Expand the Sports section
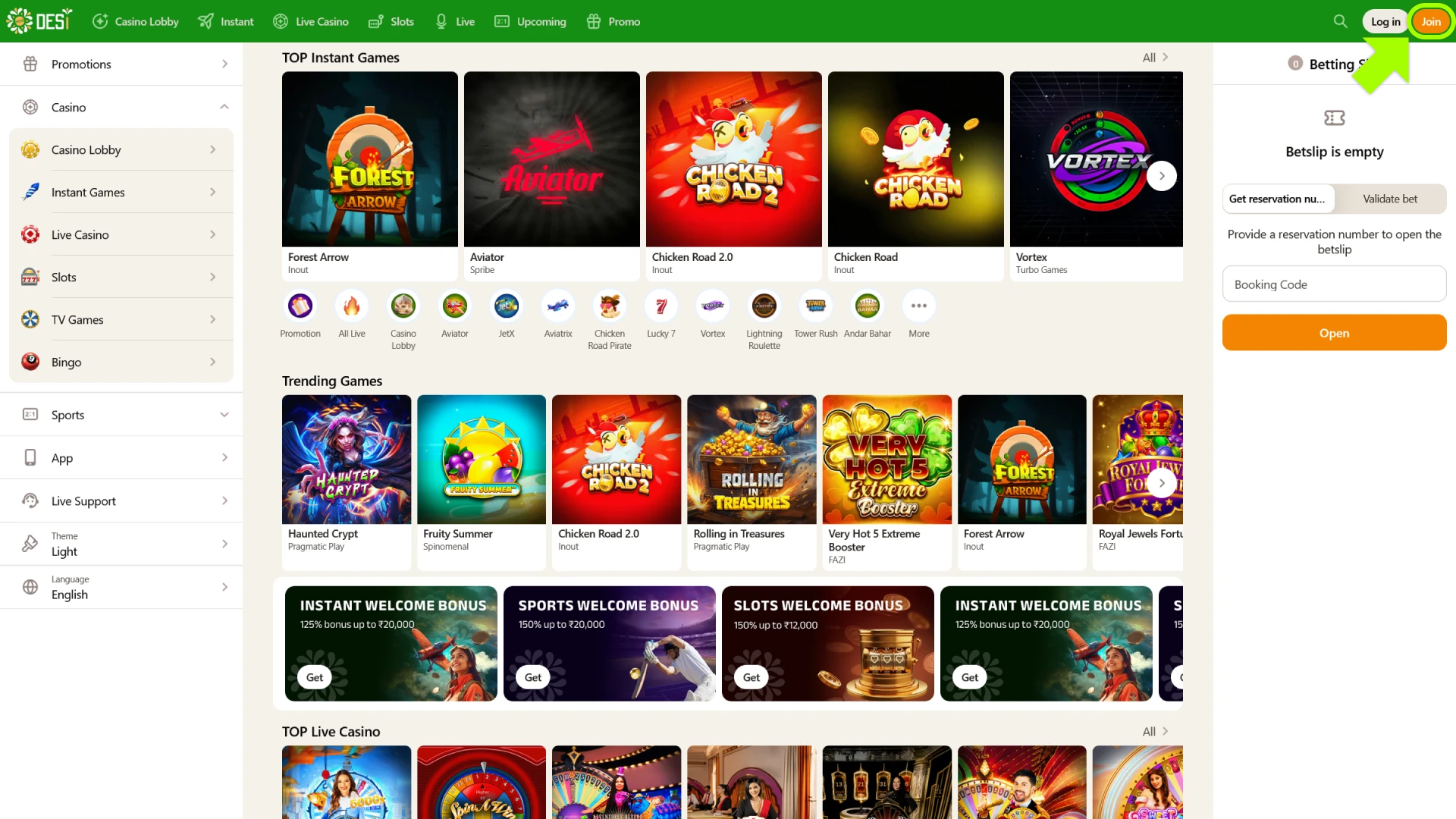The width and height of the screenshot is (1456, 819). tap(223, 415)
